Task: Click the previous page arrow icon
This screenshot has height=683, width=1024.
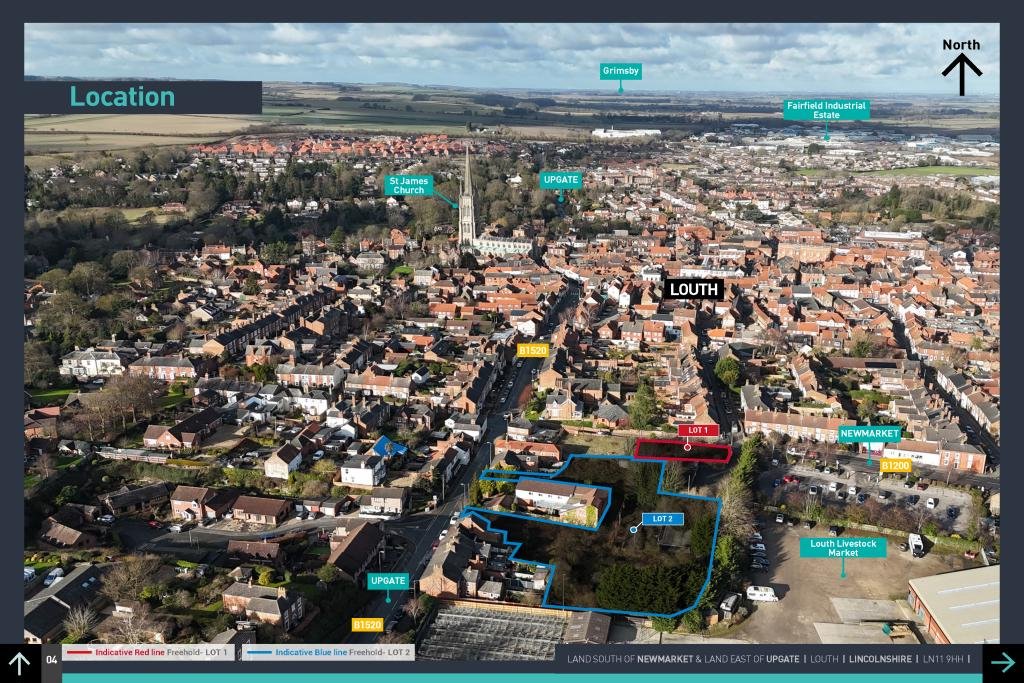Action: point(20,663)
